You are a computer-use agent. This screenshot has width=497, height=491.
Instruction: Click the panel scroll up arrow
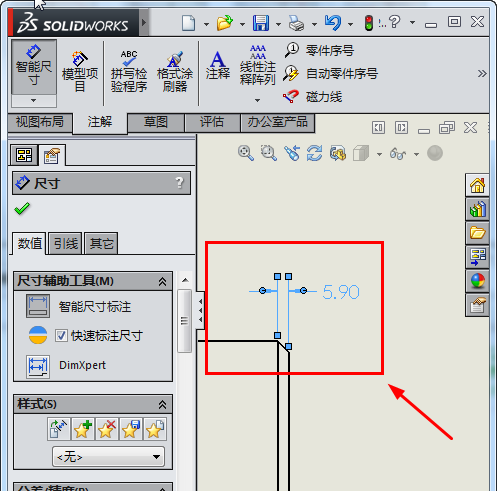(x=185, y=280)
